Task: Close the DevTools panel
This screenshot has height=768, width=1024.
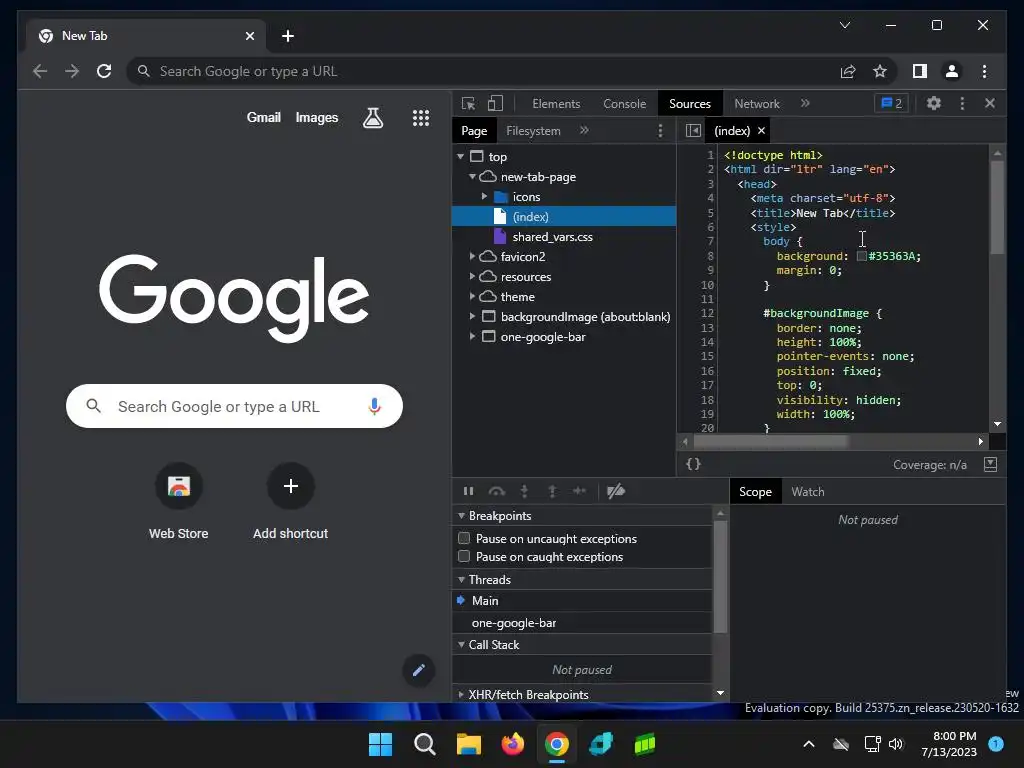Action: pyautogui.click(x=990, y=103)
